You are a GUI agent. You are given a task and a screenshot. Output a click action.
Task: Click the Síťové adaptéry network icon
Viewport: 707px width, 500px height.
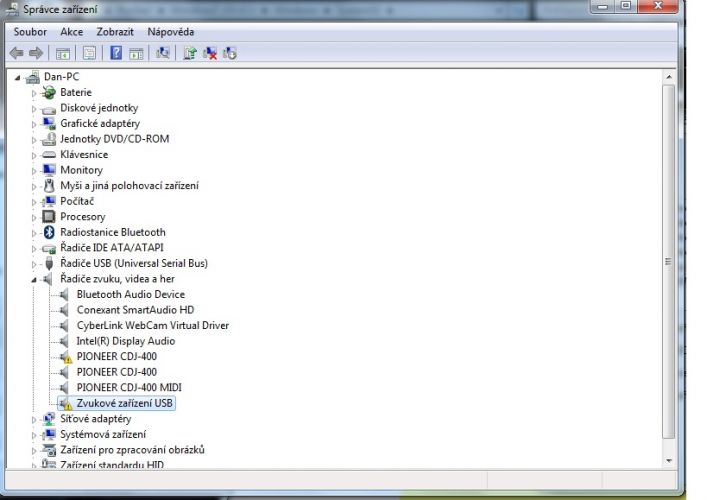coord(49,419)
